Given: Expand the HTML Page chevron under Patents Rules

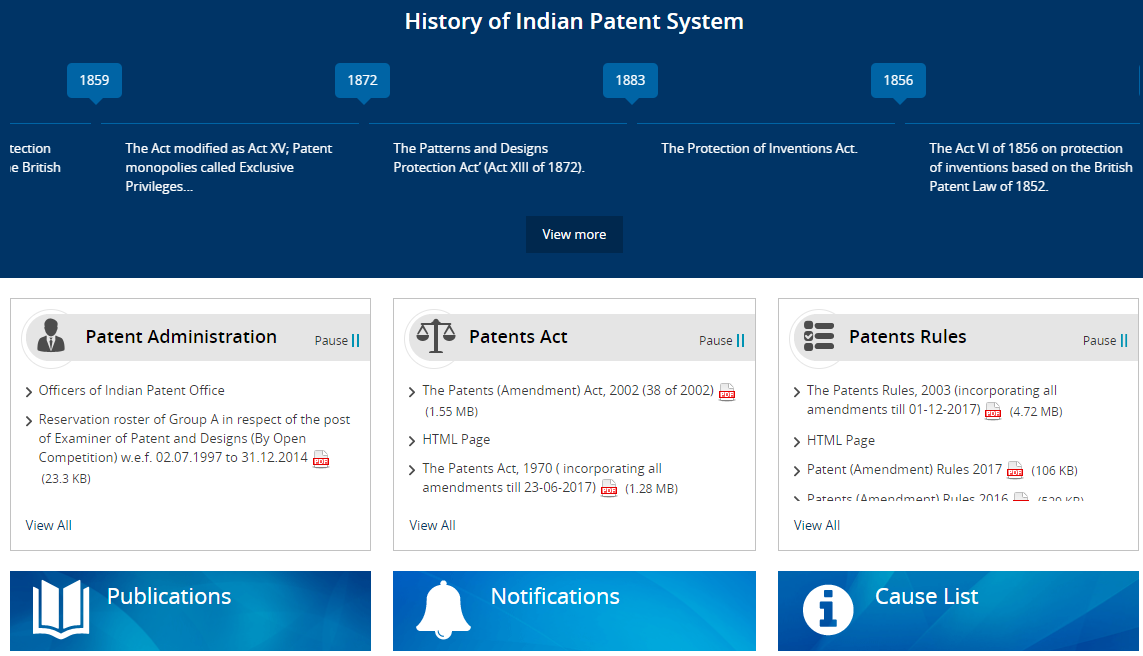Looking at the screenshot, I should 795,440.
